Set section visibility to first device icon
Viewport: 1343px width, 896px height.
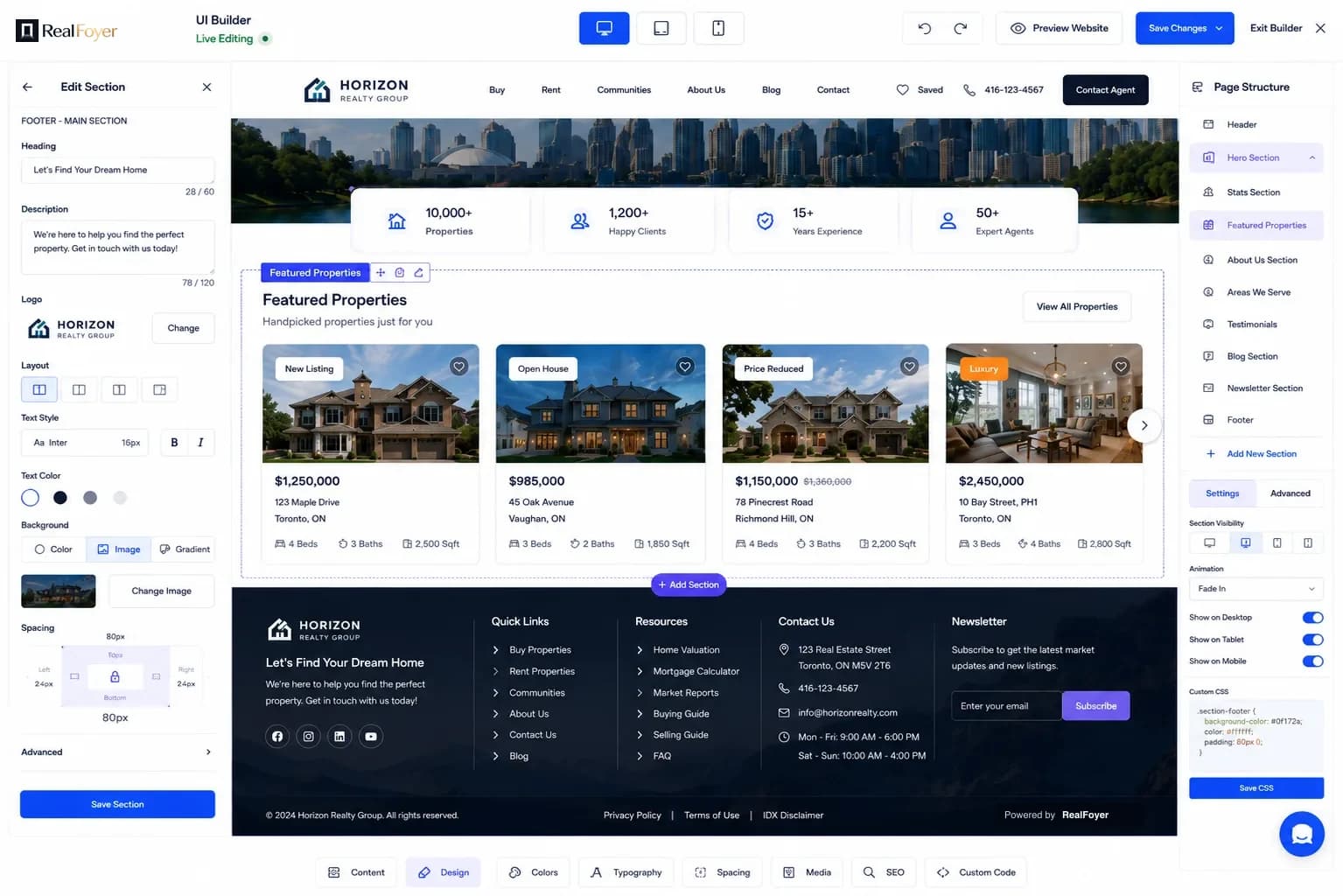point(1209,543)
